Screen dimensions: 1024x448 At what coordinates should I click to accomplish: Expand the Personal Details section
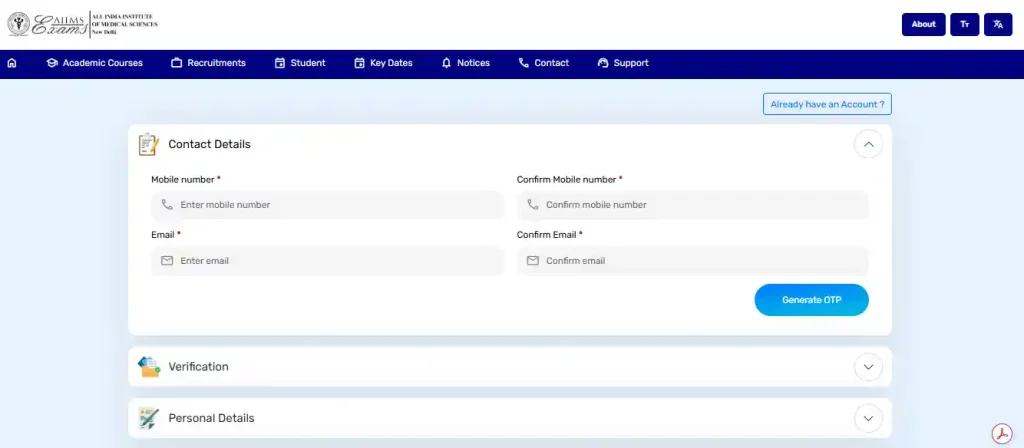[x=869, y=418]
